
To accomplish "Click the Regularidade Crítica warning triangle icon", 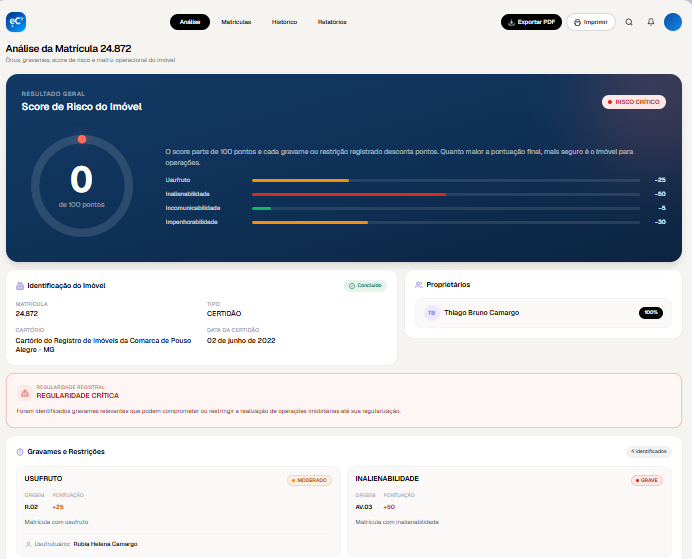I will pos(25,393).
